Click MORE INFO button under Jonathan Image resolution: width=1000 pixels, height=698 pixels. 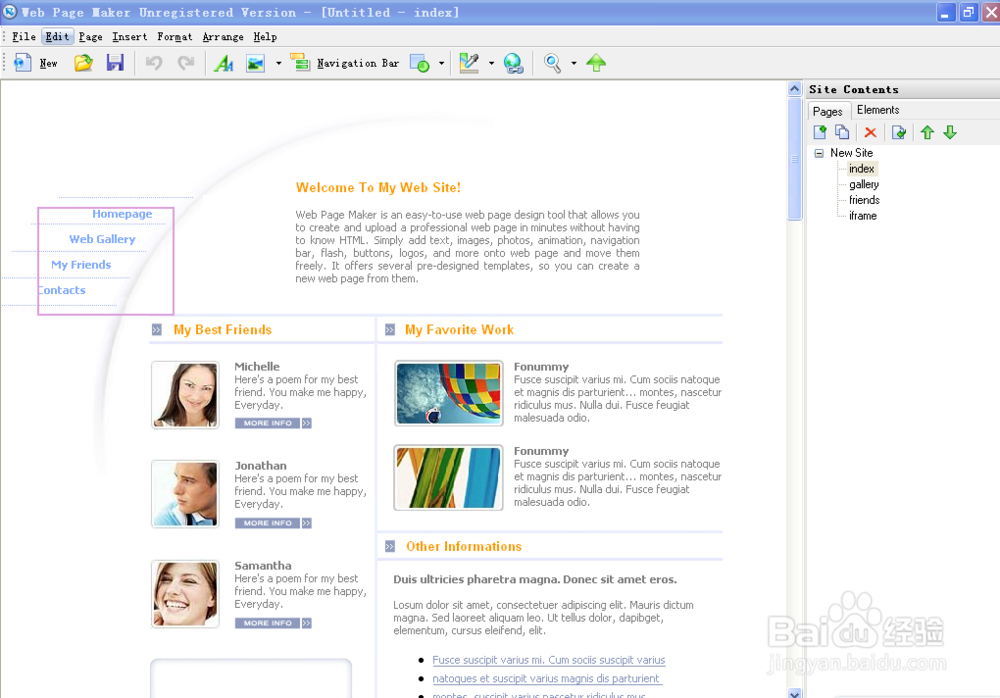tap(273, 523)
